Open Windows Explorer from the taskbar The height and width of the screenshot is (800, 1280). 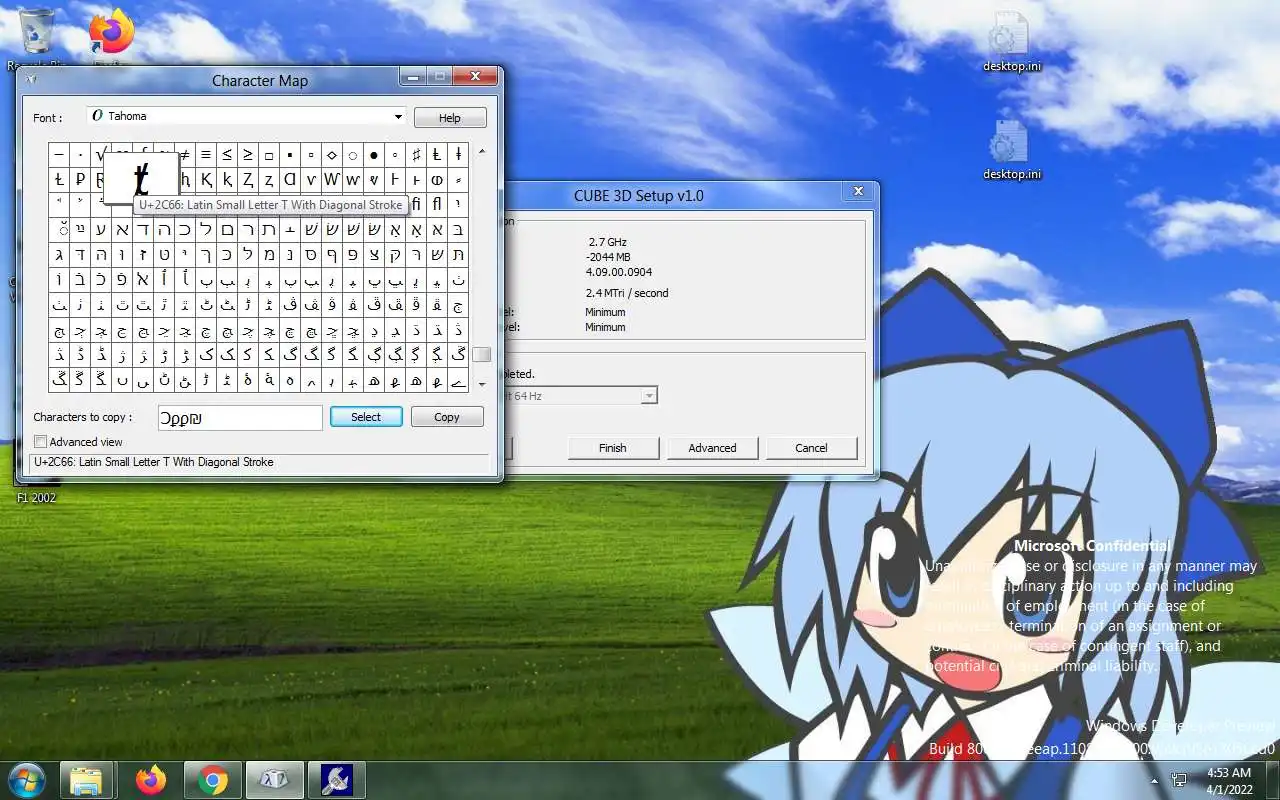[x=87, y=780]
